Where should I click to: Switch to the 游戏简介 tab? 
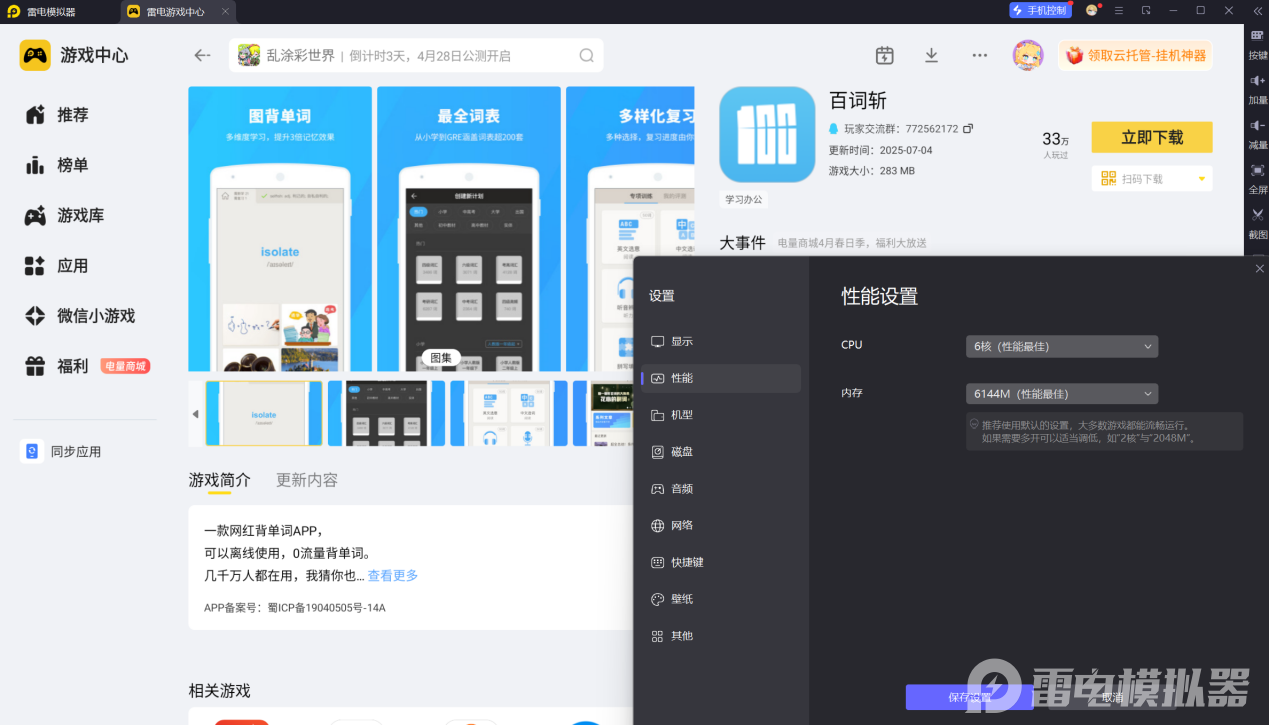coord(220,480)
